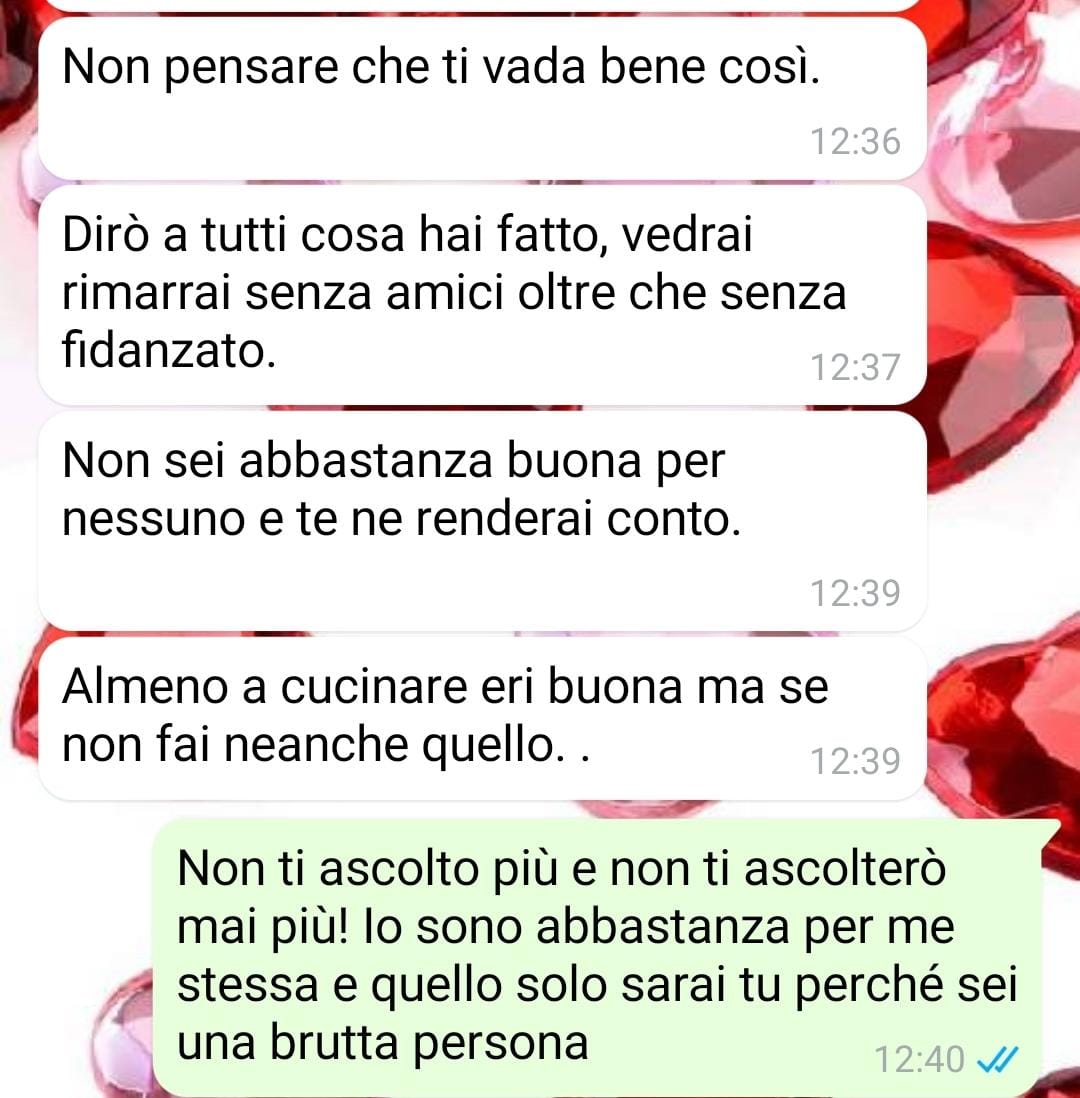The height and width of the screenshot is (1098, 1080).
Task: Click the word 'cucinare' in the fourth message
Action: pyautogui.click(x=373, y=687)
